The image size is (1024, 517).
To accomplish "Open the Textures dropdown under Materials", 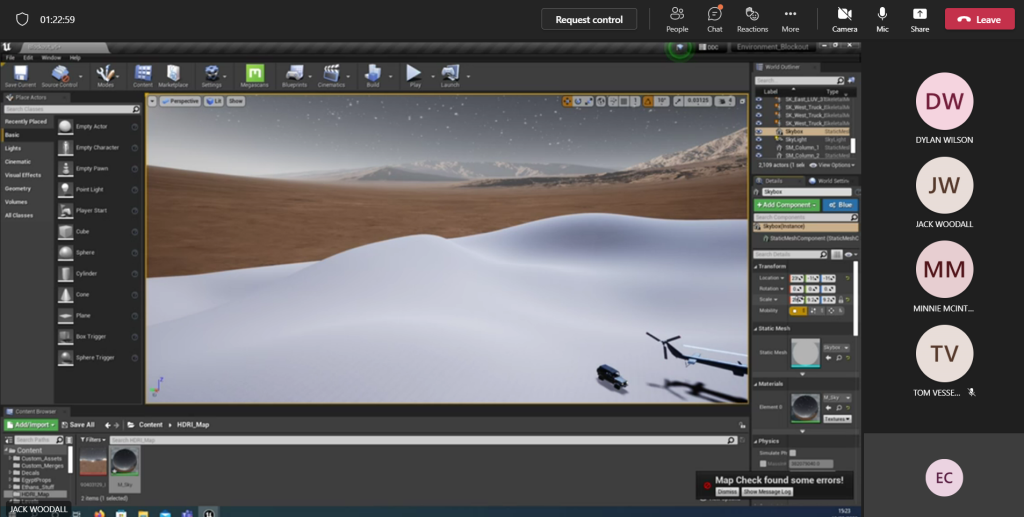I will (837, 419).
